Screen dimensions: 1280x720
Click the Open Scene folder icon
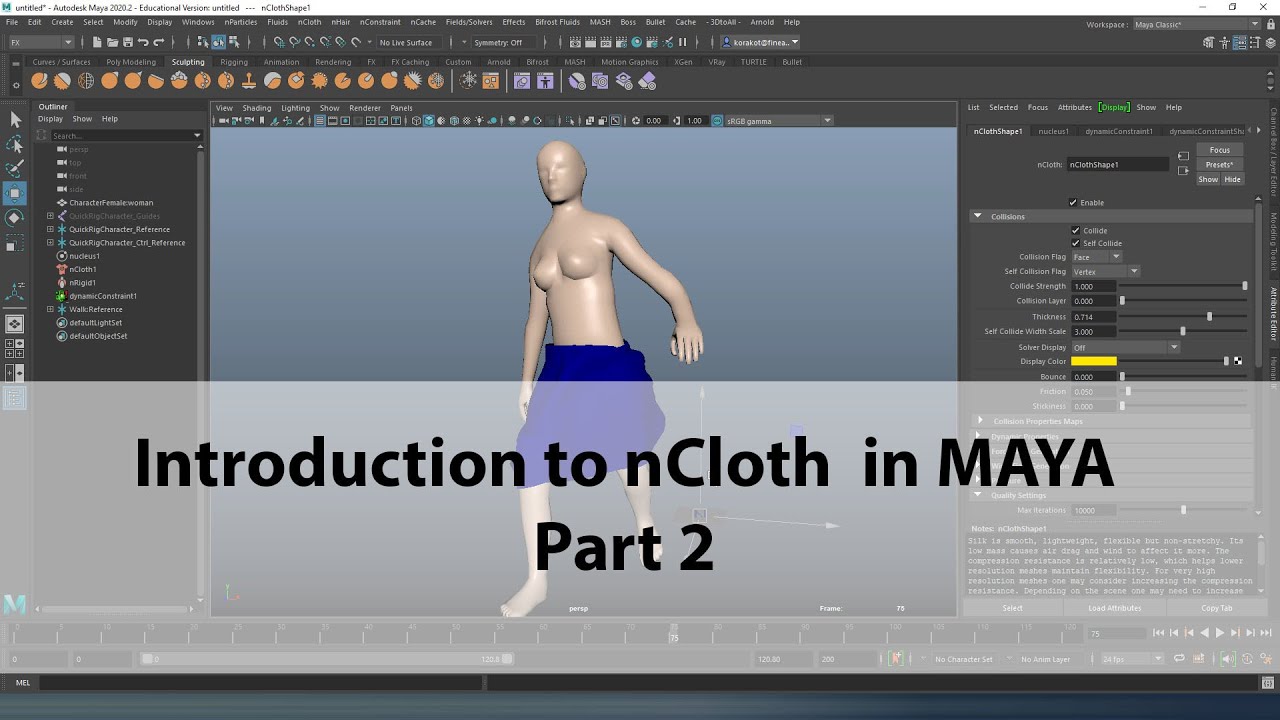pos(112,42)
